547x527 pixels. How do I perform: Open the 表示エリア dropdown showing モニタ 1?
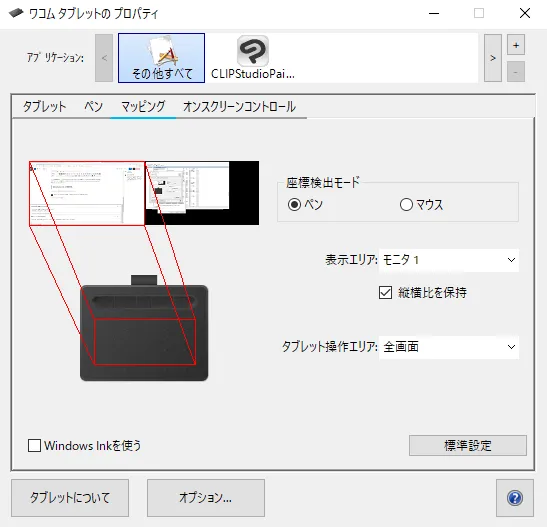(x=449, y=260)
